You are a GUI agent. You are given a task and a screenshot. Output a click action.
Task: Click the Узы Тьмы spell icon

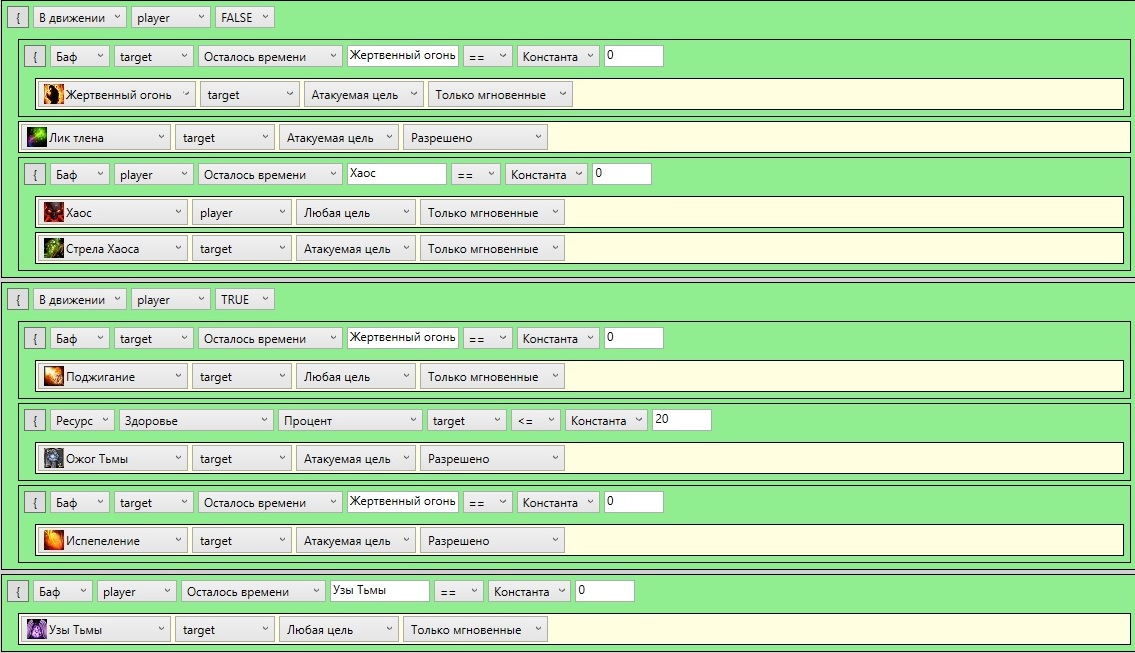click(38, 630)
